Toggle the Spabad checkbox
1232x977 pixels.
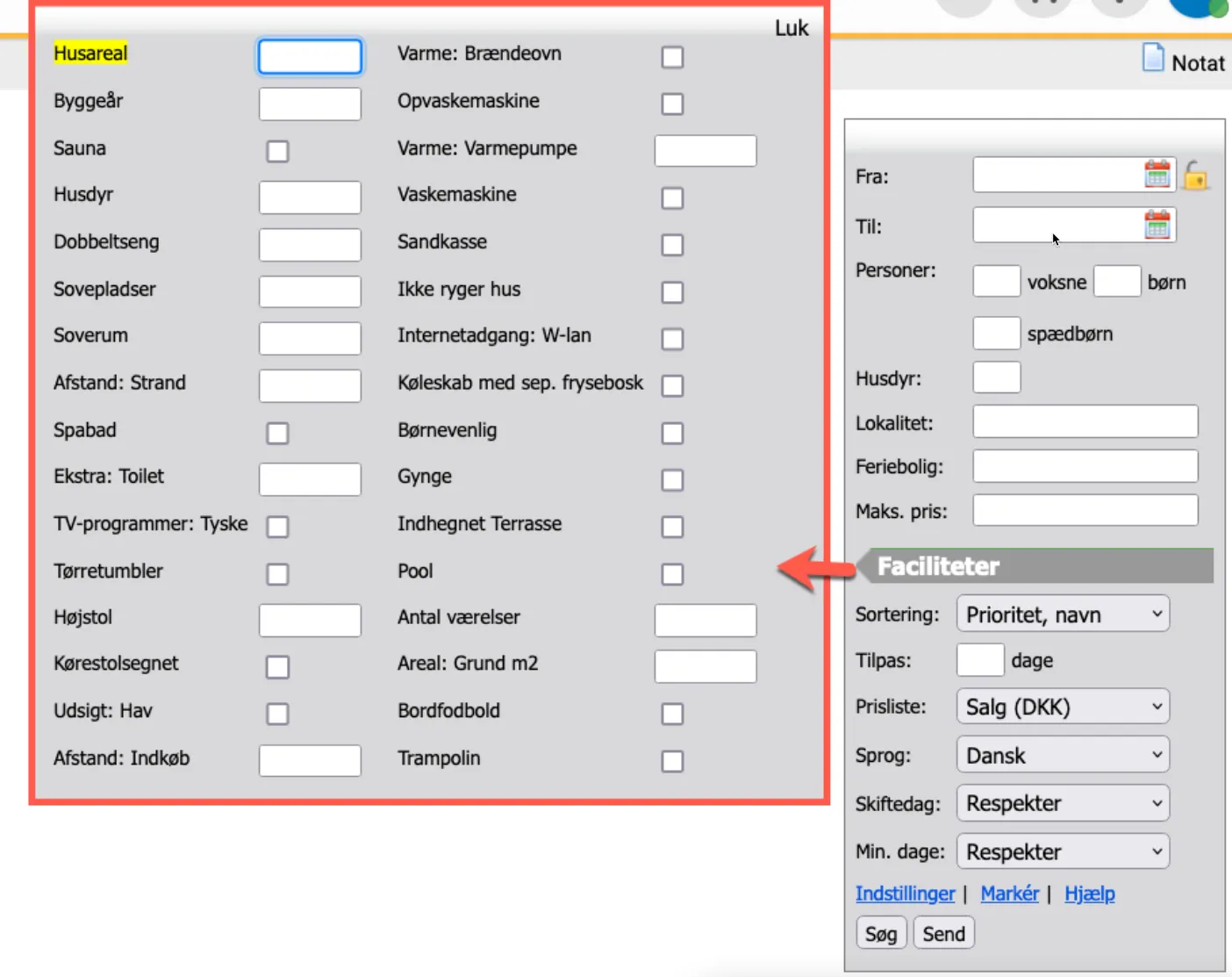(x=277, y=433)
